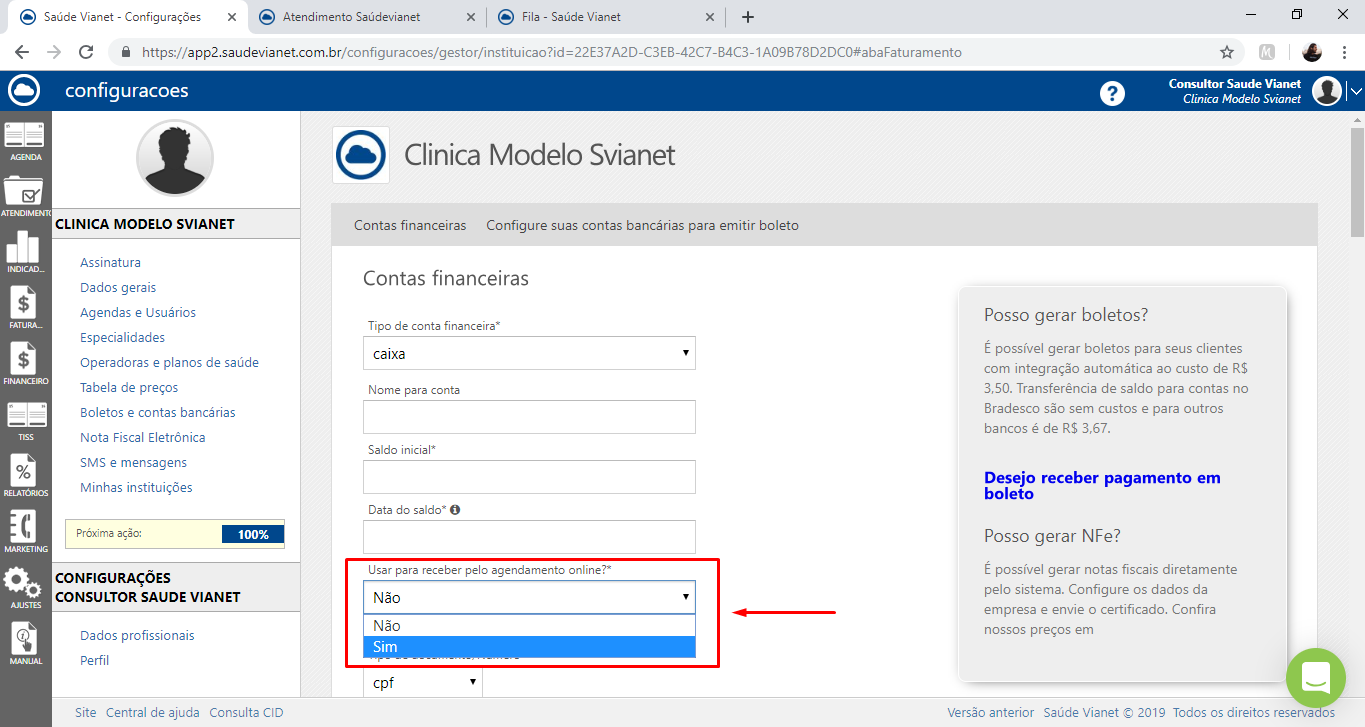Click the browser forward arrow
This screenshot has height=727, width=1365.
point(54,52)
